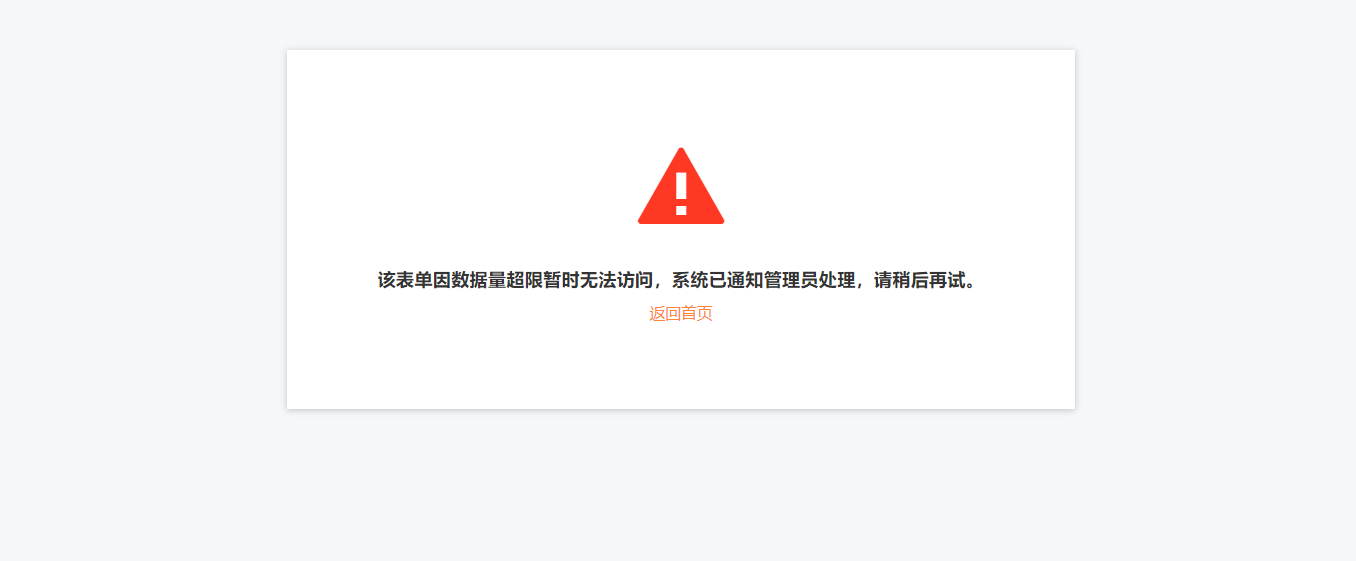Click the word 返回 in the orange link
This screenshot has height=561, width=1356.
point(665,313)
